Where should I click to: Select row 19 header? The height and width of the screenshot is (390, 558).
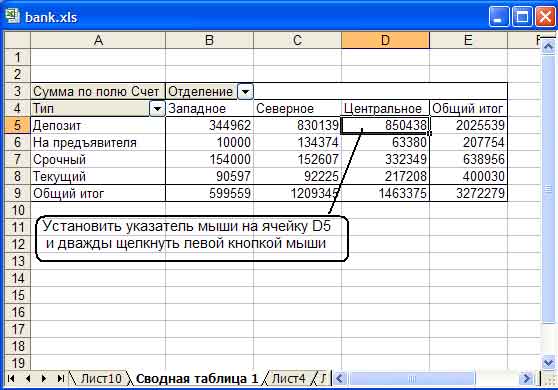(17, 363)
